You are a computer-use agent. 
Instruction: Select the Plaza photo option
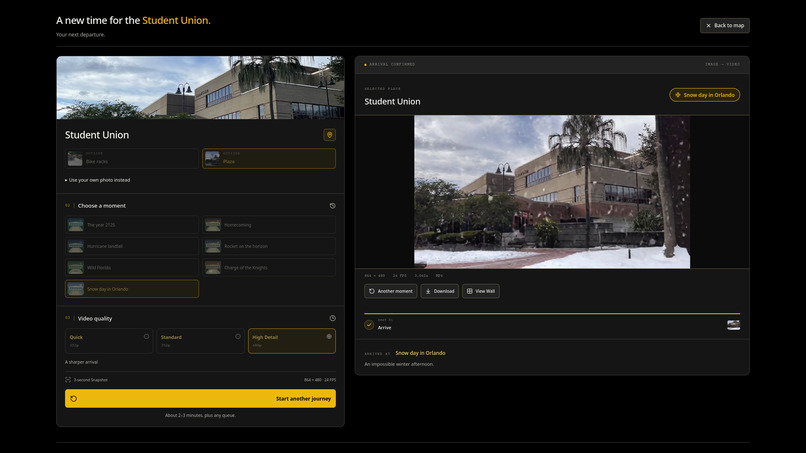[269, 158]
